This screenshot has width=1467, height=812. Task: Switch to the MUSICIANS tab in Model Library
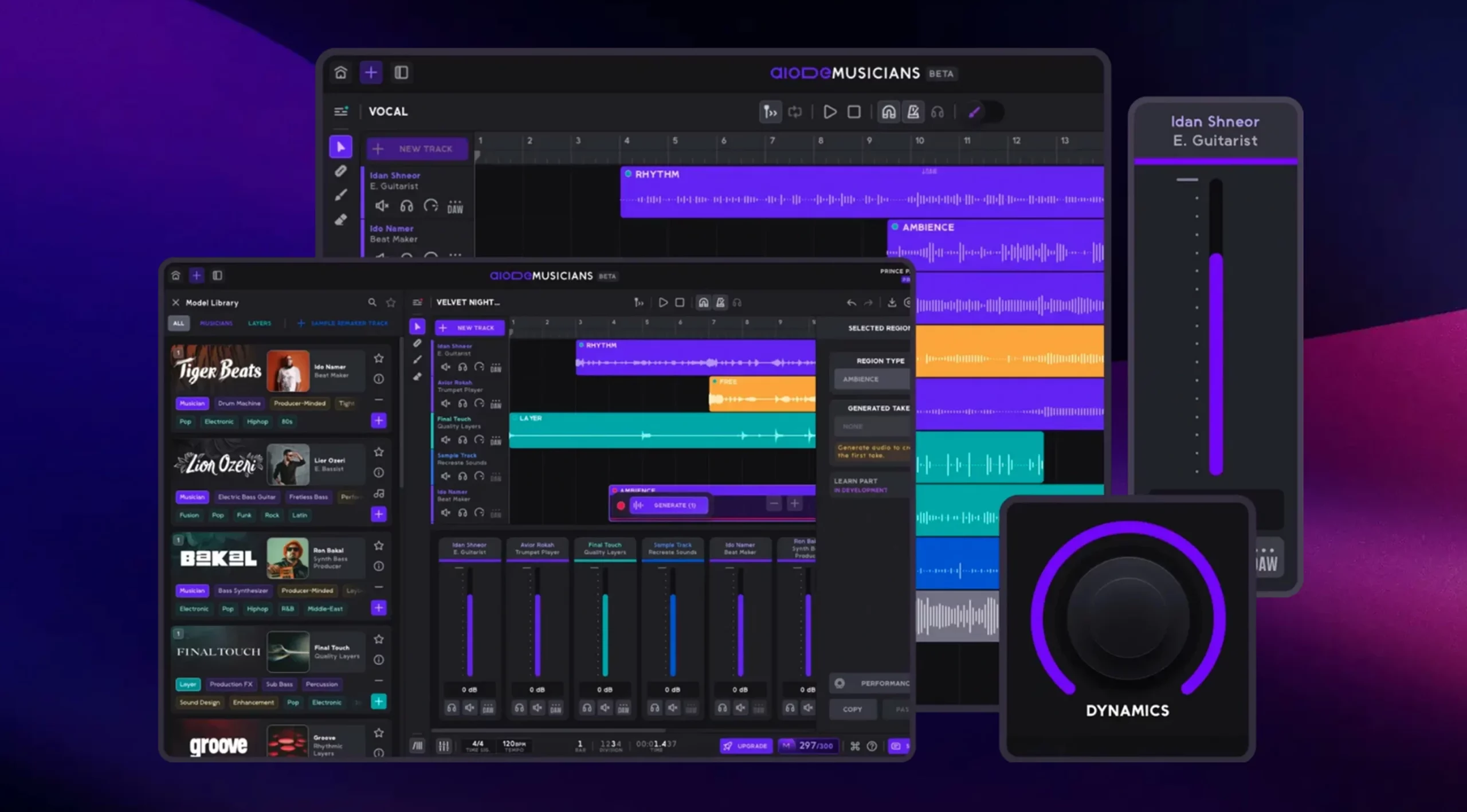(216, 323)
